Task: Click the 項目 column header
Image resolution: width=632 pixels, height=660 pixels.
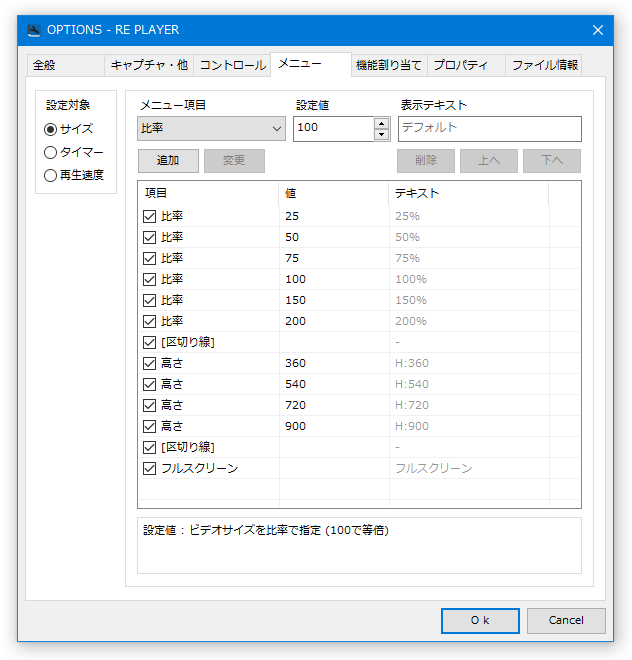Action: 208,193
